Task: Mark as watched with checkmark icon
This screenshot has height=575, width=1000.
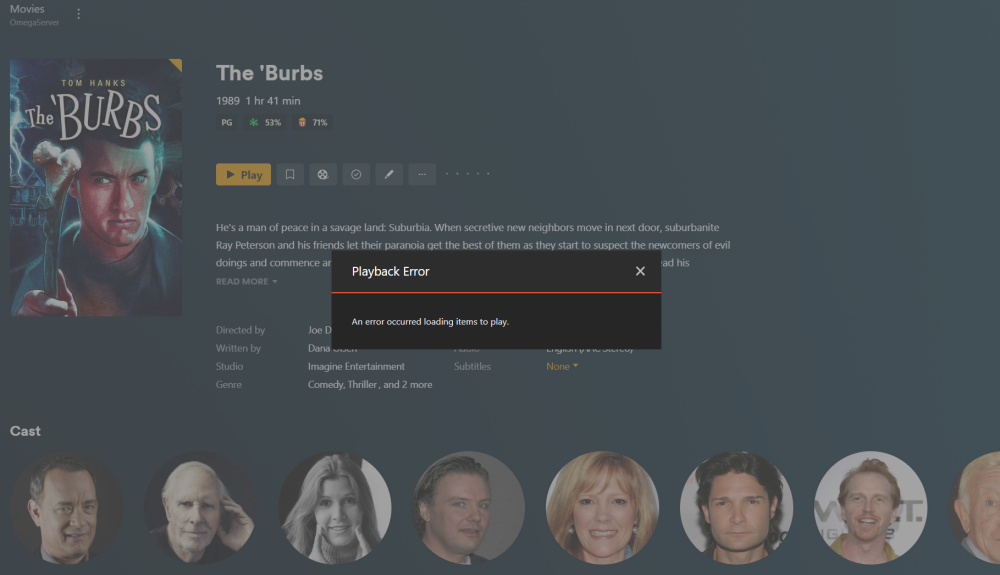Action: tap(357, 175)
